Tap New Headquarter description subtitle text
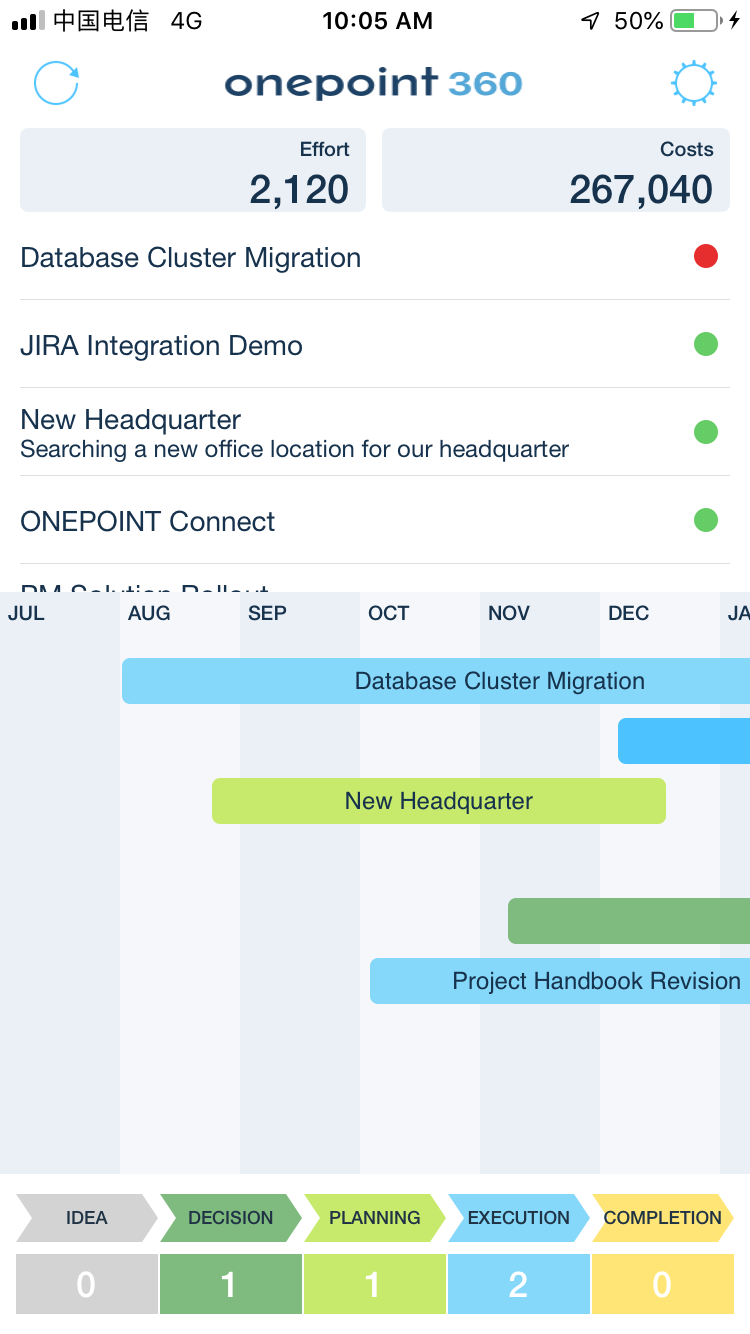 [x=294, y=450]
